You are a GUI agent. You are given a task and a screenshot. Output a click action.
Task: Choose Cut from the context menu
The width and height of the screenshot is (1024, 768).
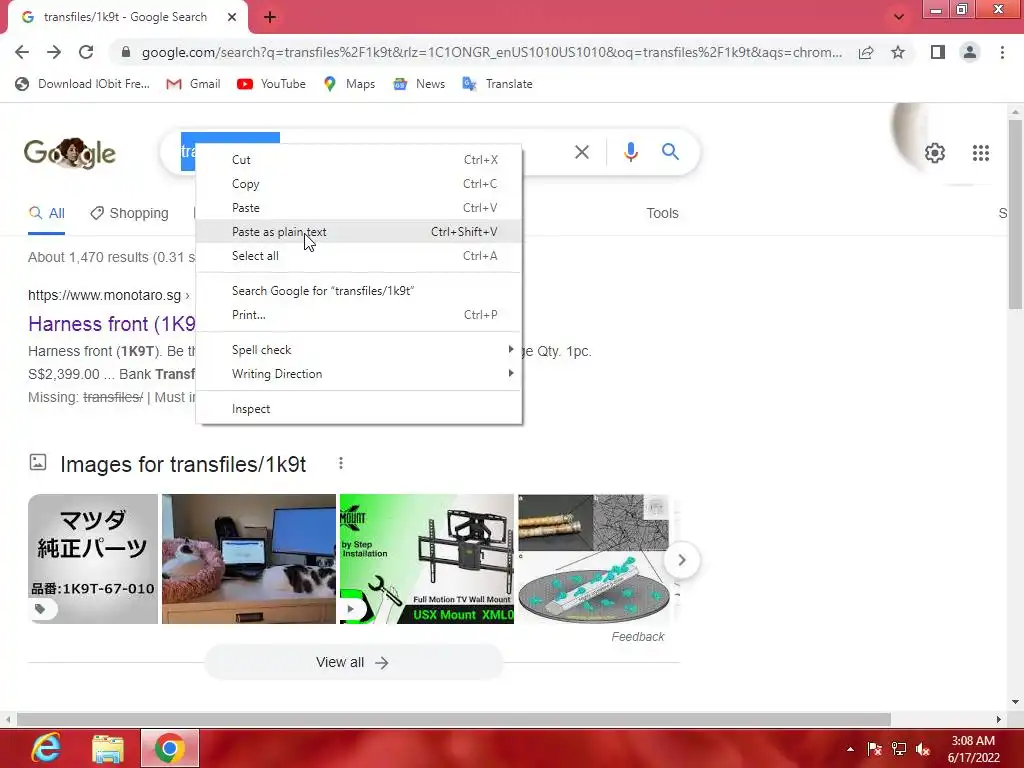pos(359,160)
